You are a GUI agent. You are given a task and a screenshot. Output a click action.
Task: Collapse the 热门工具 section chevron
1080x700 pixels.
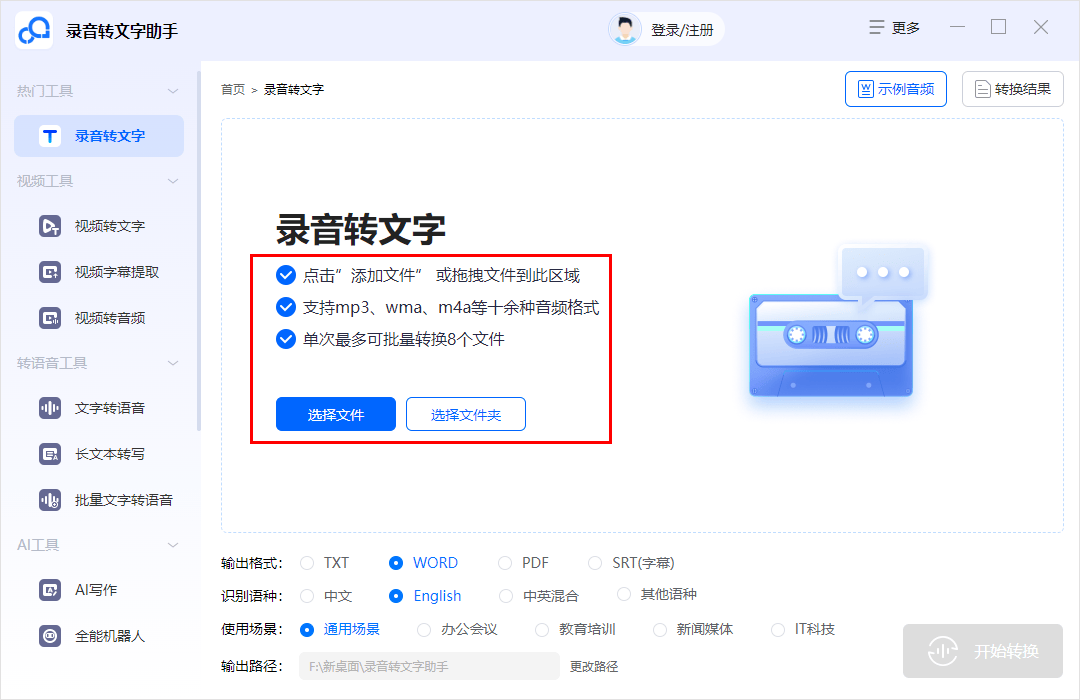[x=173, y=91]
